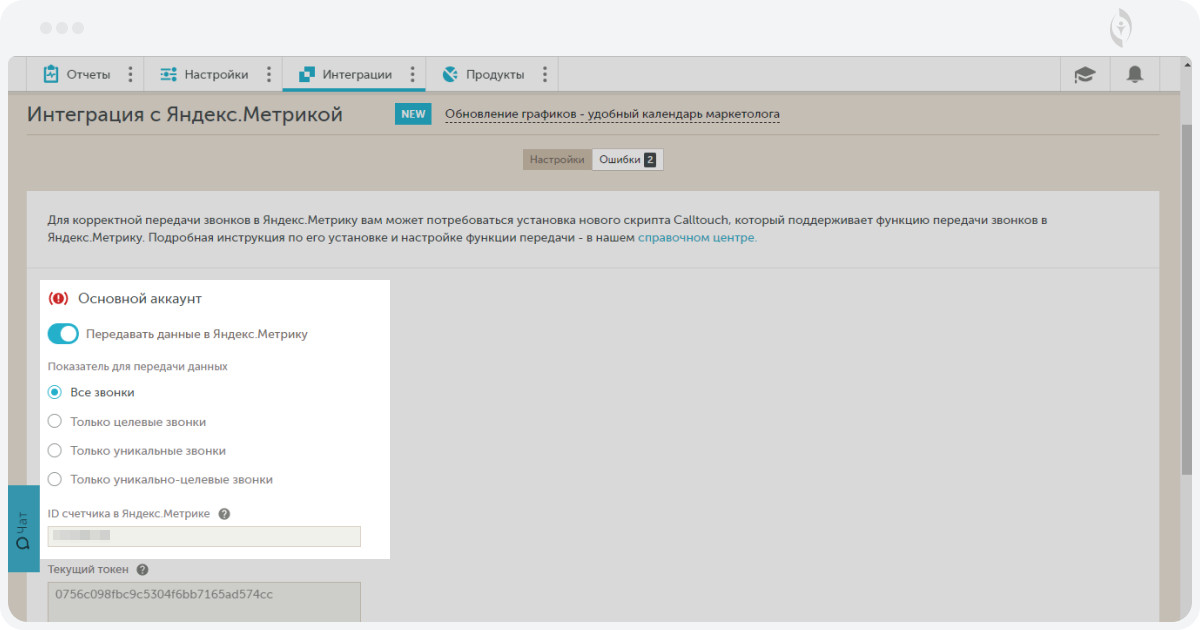The image size is (1200, 630).
Task: Click the Интеграции puzzle icon
Action: pyautogui.click(x=307, y=74)
